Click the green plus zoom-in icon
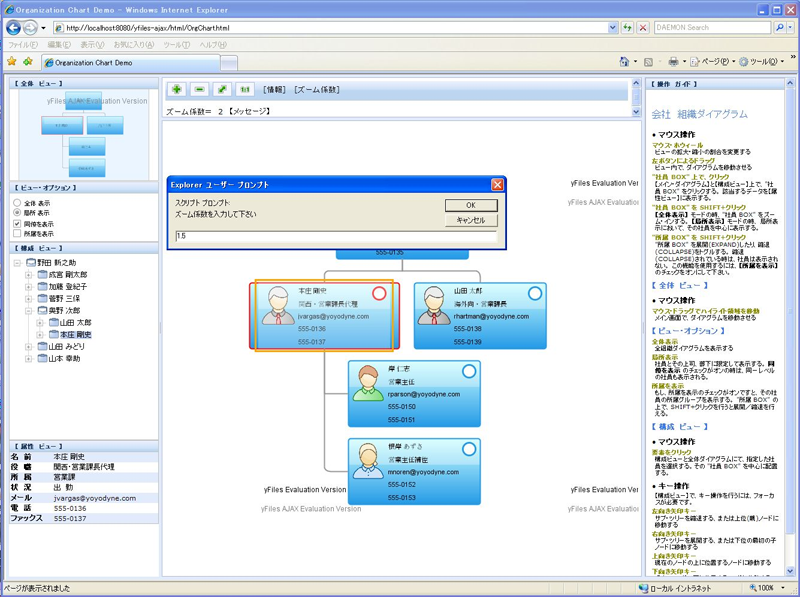800x597 pixels. point(177,89)
